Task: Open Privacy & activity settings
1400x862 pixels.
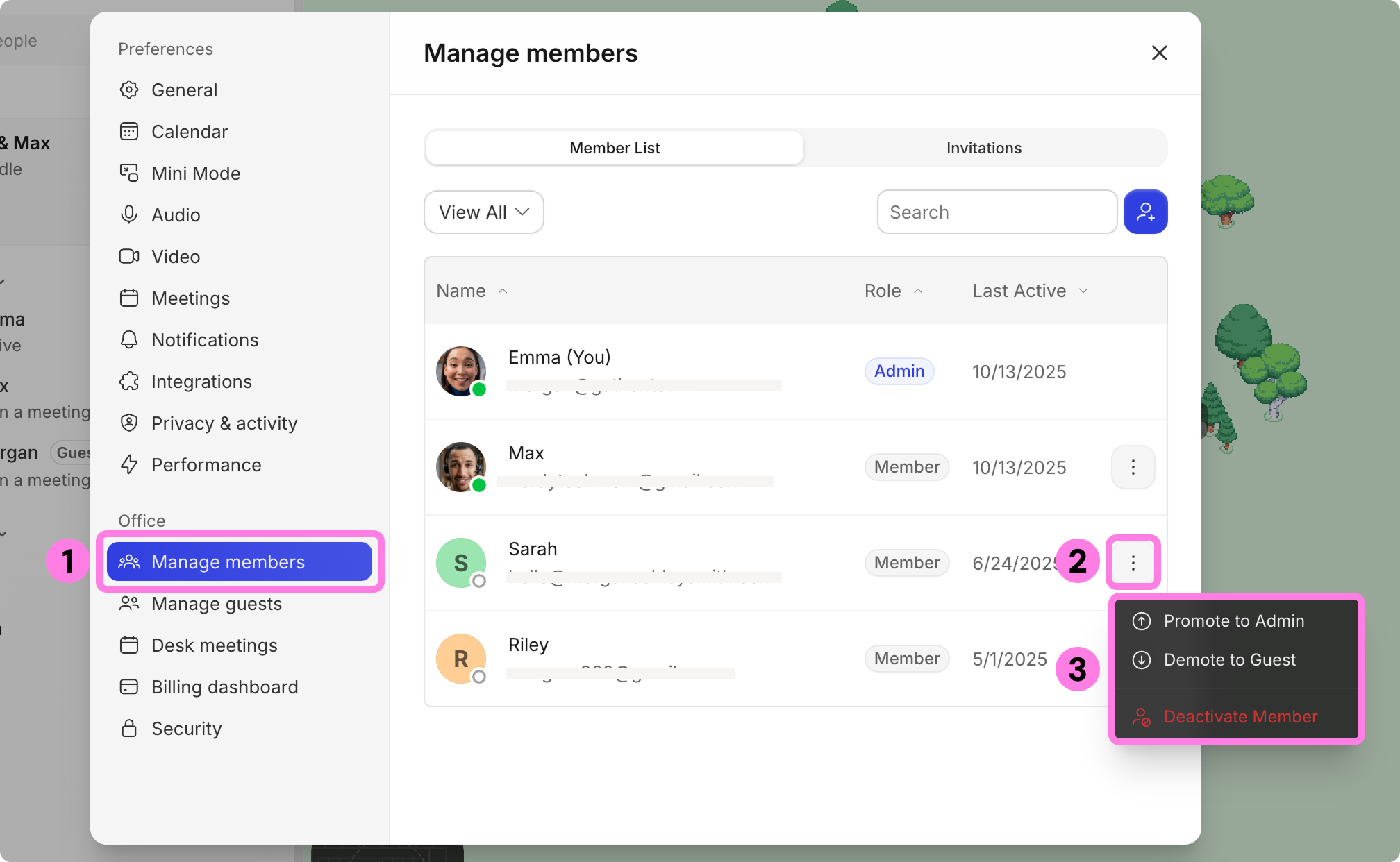Action: click(x=240, y=423)
